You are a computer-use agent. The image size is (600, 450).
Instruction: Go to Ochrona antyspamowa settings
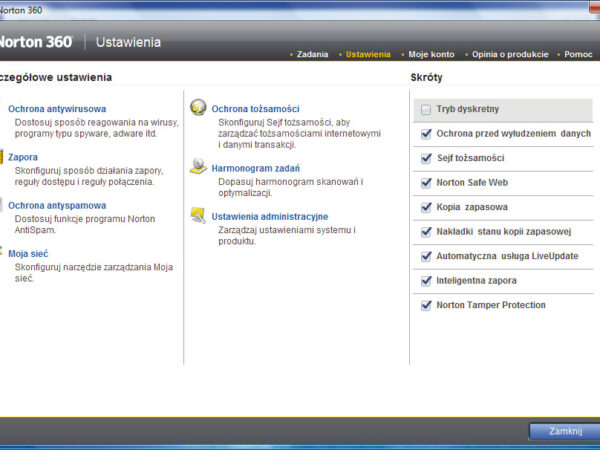[x=57, y=205]
